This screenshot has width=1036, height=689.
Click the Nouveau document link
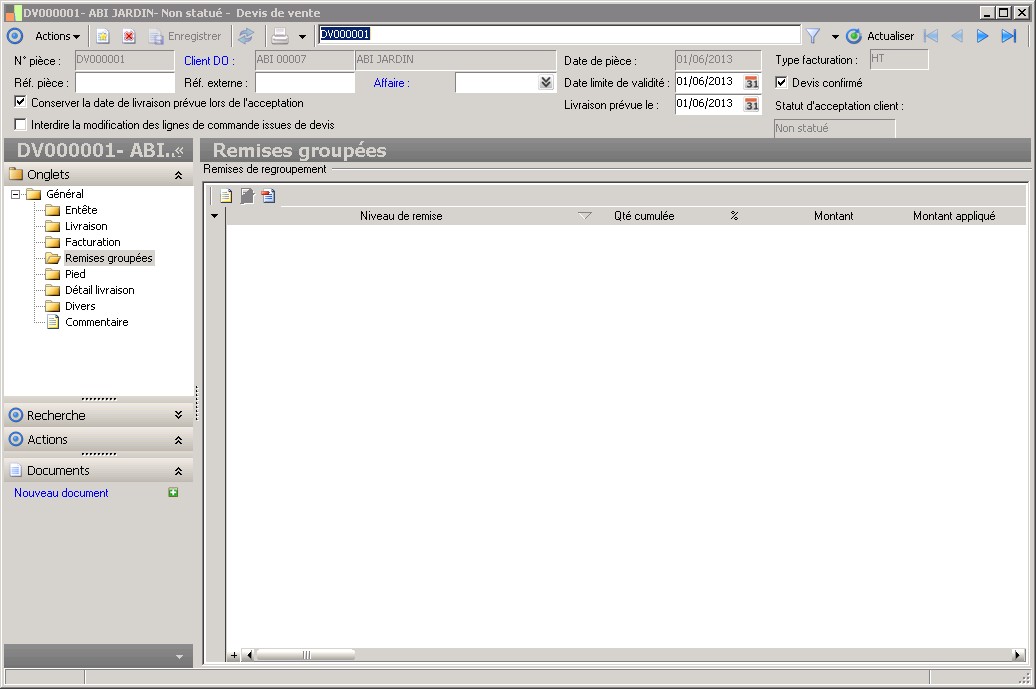point(61,493)
